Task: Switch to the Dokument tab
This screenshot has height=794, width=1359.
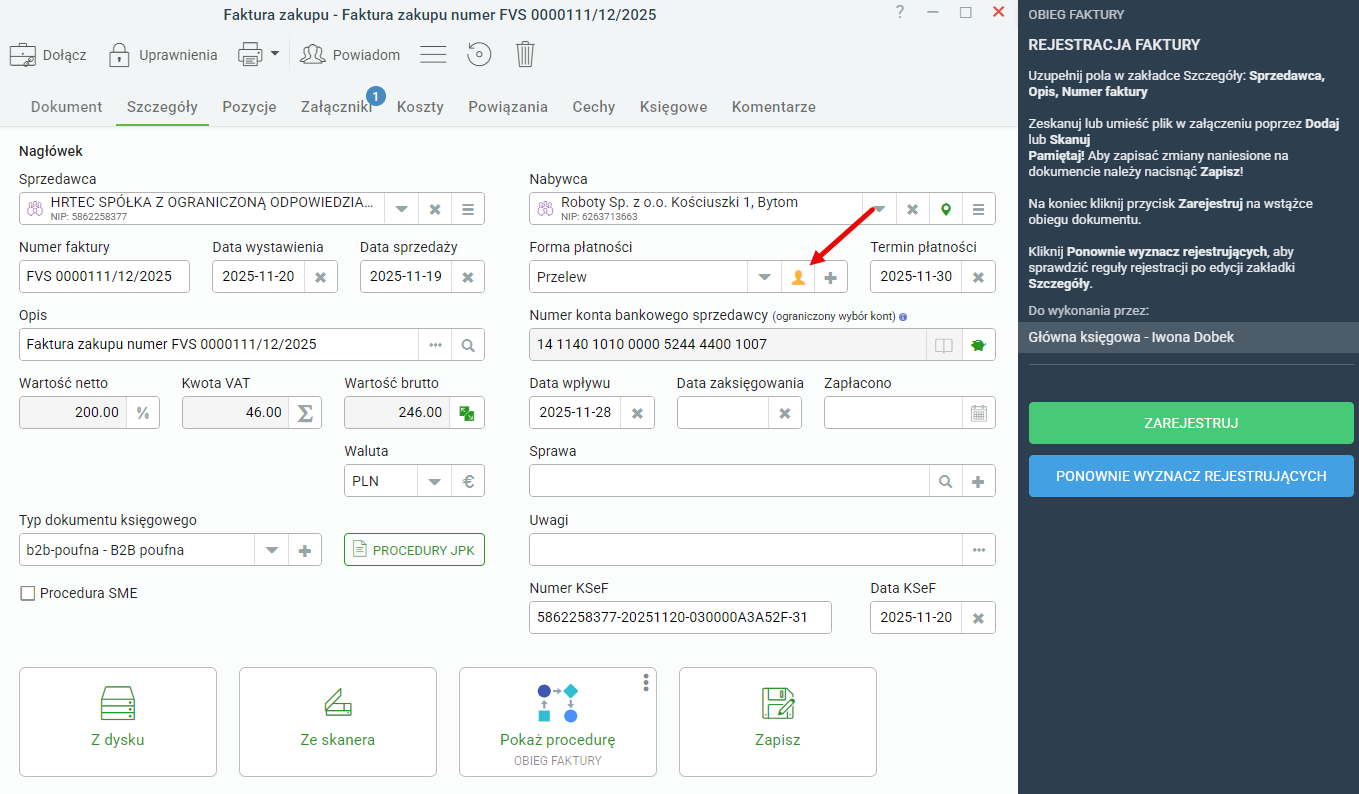Action: (67, 107)
